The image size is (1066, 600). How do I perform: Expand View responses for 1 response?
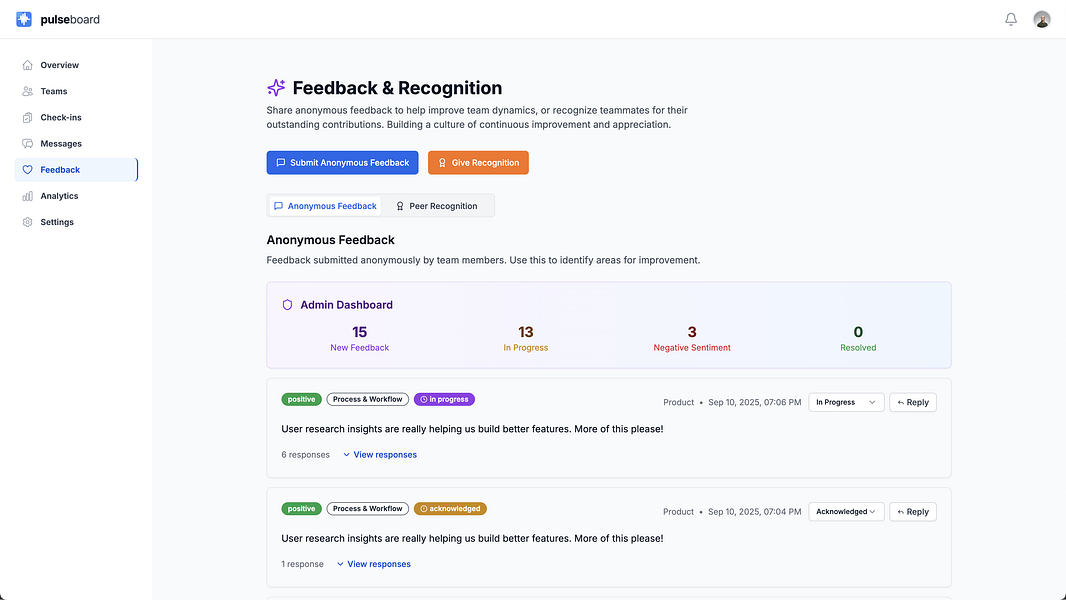click(374, 564)
